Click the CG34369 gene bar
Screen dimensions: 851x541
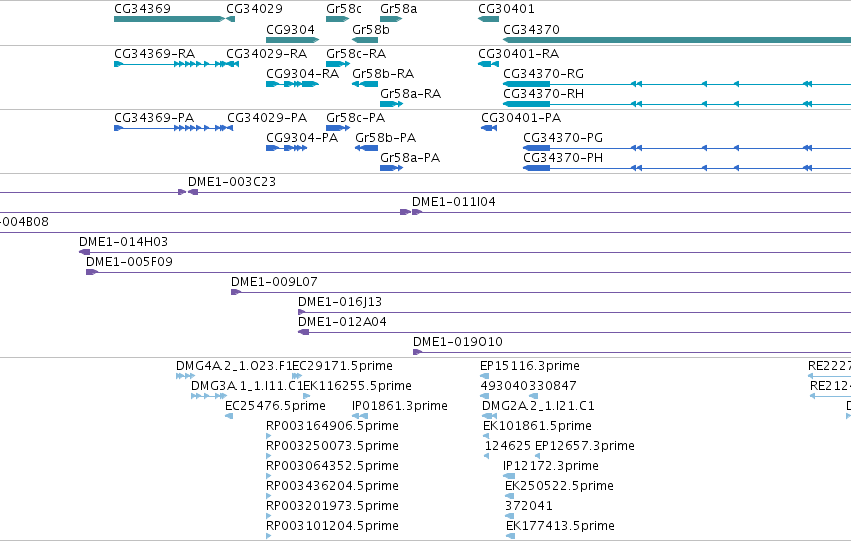[x=169, y=19]
